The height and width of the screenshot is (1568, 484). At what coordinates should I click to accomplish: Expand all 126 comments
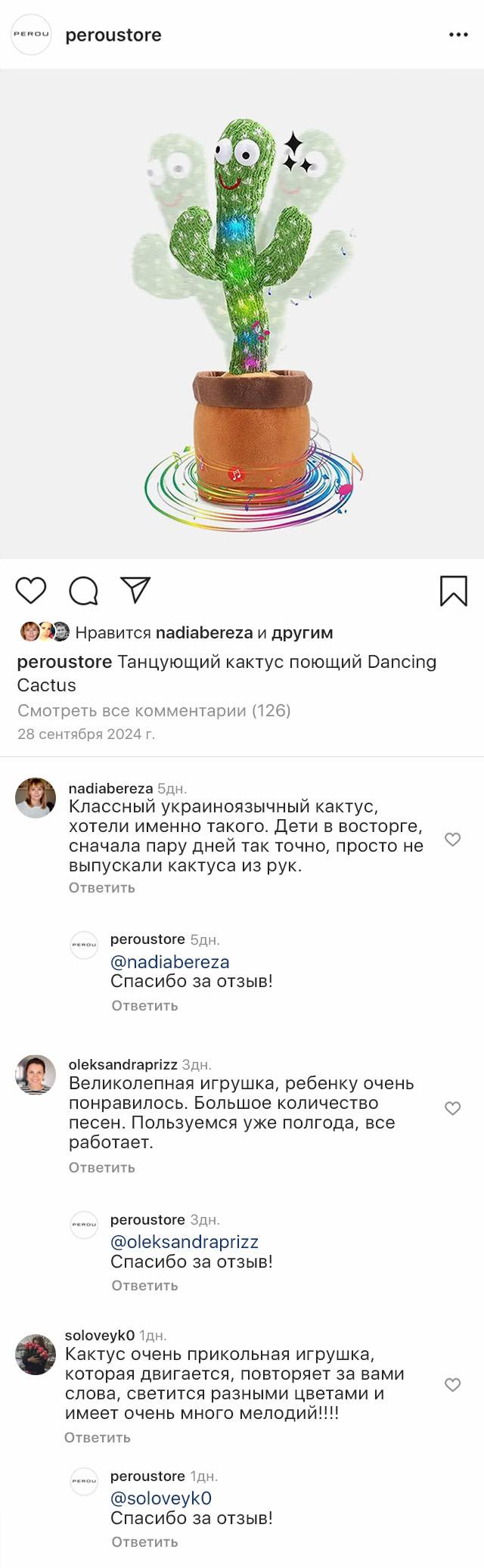(154, 710)
